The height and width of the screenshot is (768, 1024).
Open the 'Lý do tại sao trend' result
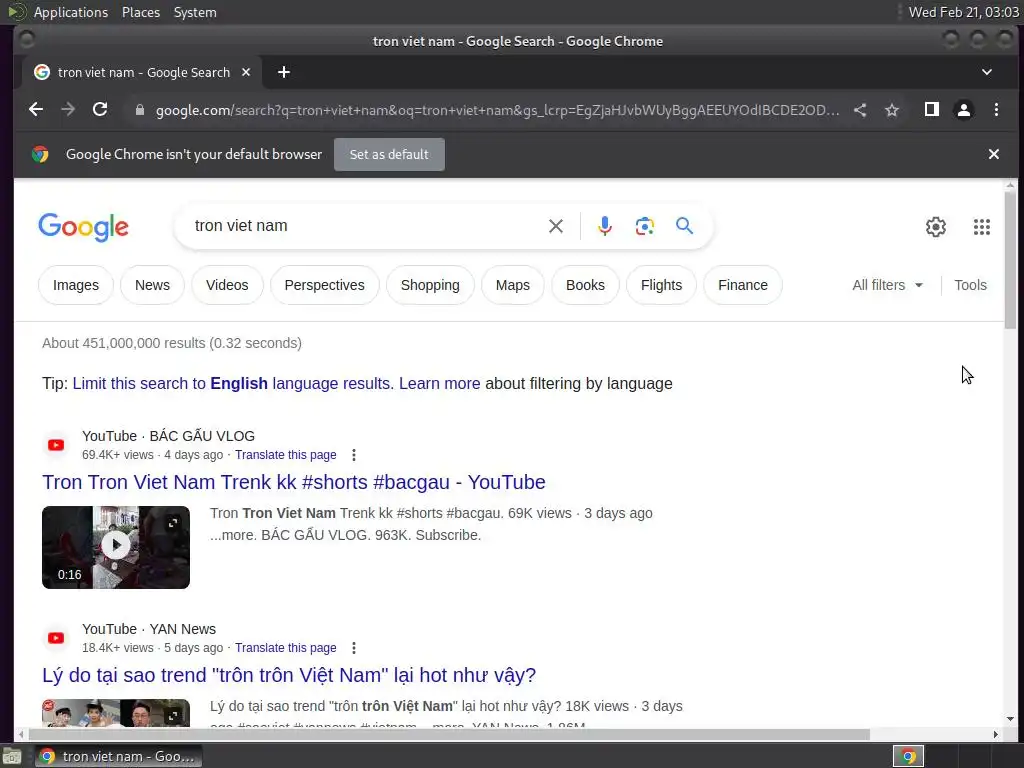coord(289,675)
